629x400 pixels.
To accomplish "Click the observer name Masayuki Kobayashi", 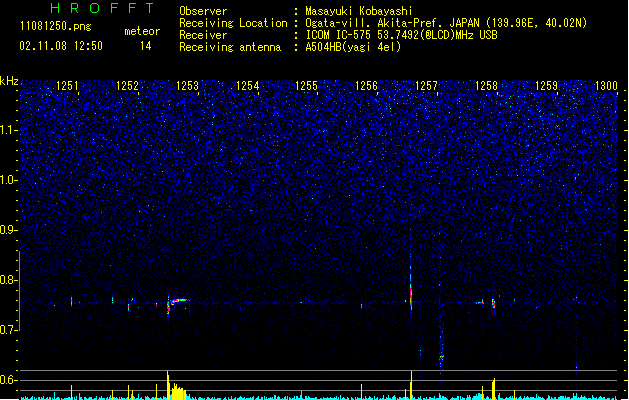I will click(x=359, y=11).
